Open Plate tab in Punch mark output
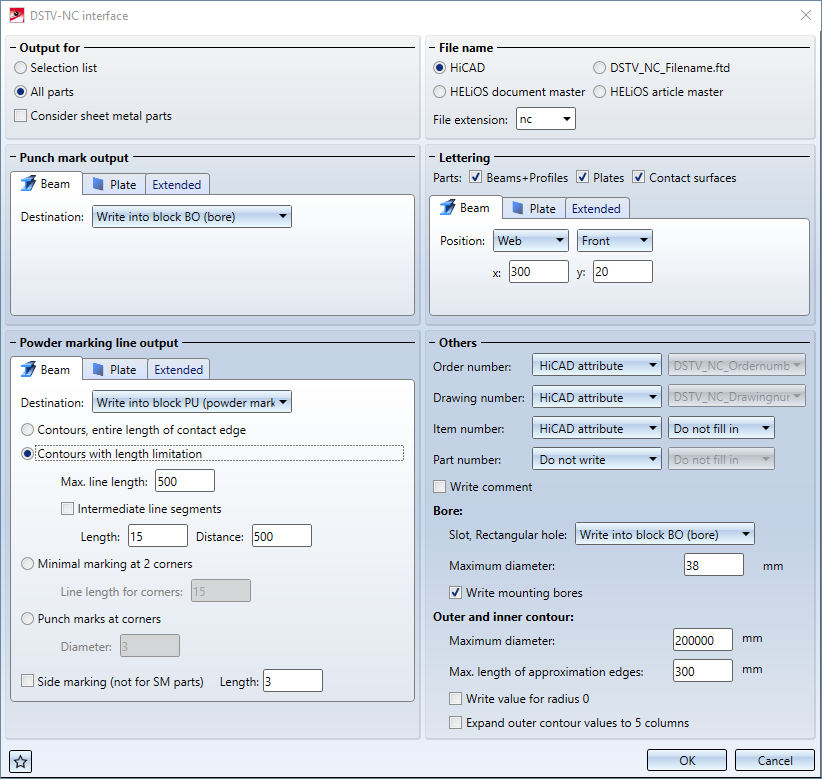The width and height of the screenshot is (822, 779). pyautogui.click(x=114, y=185)
